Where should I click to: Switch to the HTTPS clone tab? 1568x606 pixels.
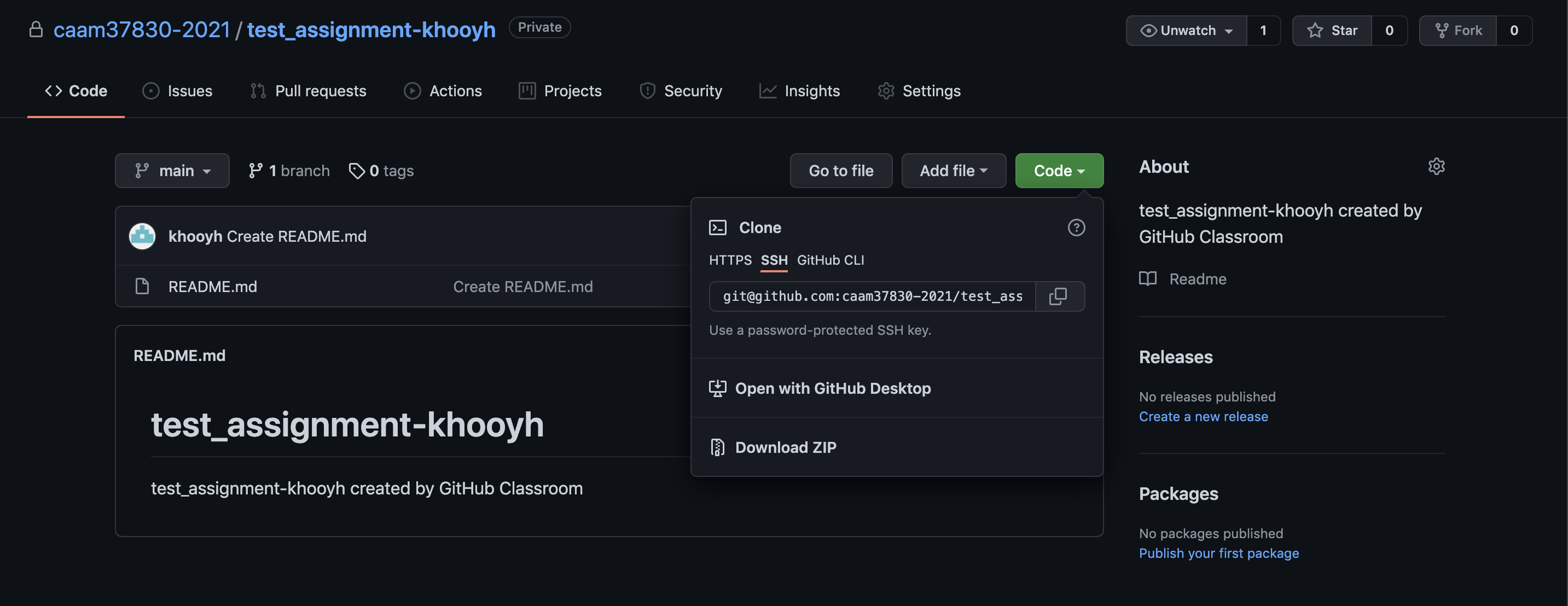tap(729, 260)
